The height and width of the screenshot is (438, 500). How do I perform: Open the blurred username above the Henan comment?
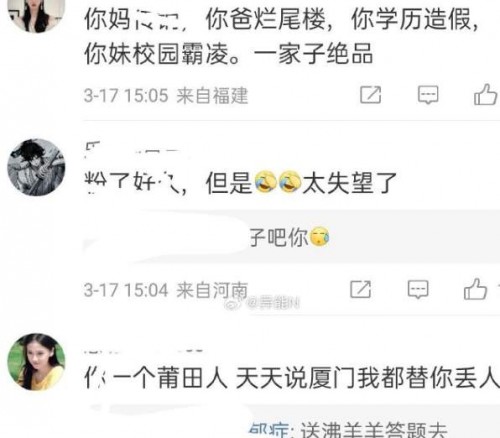tap(133, 149)
